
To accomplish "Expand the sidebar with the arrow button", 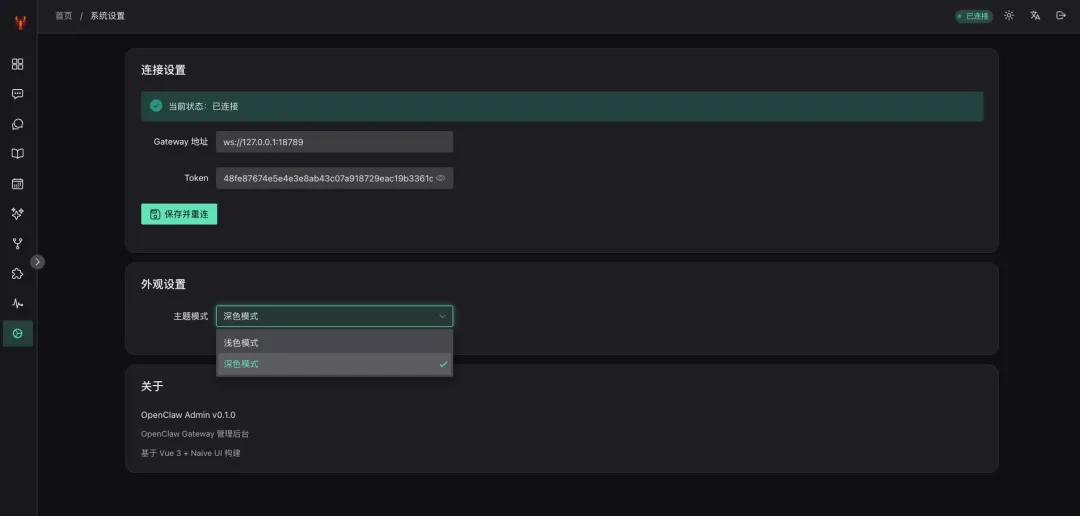I will pos(37,262).
